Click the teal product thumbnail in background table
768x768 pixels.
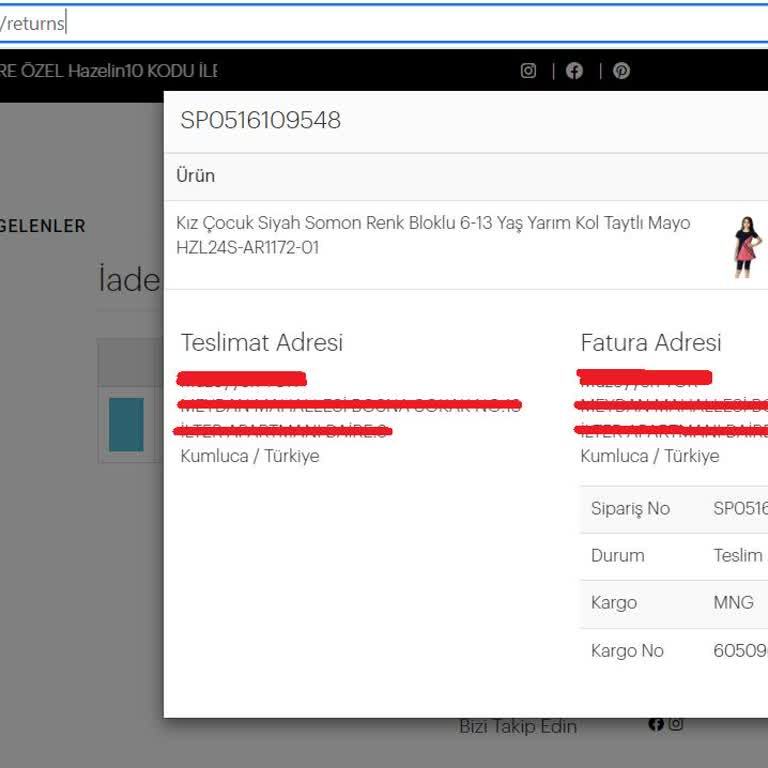126,424
